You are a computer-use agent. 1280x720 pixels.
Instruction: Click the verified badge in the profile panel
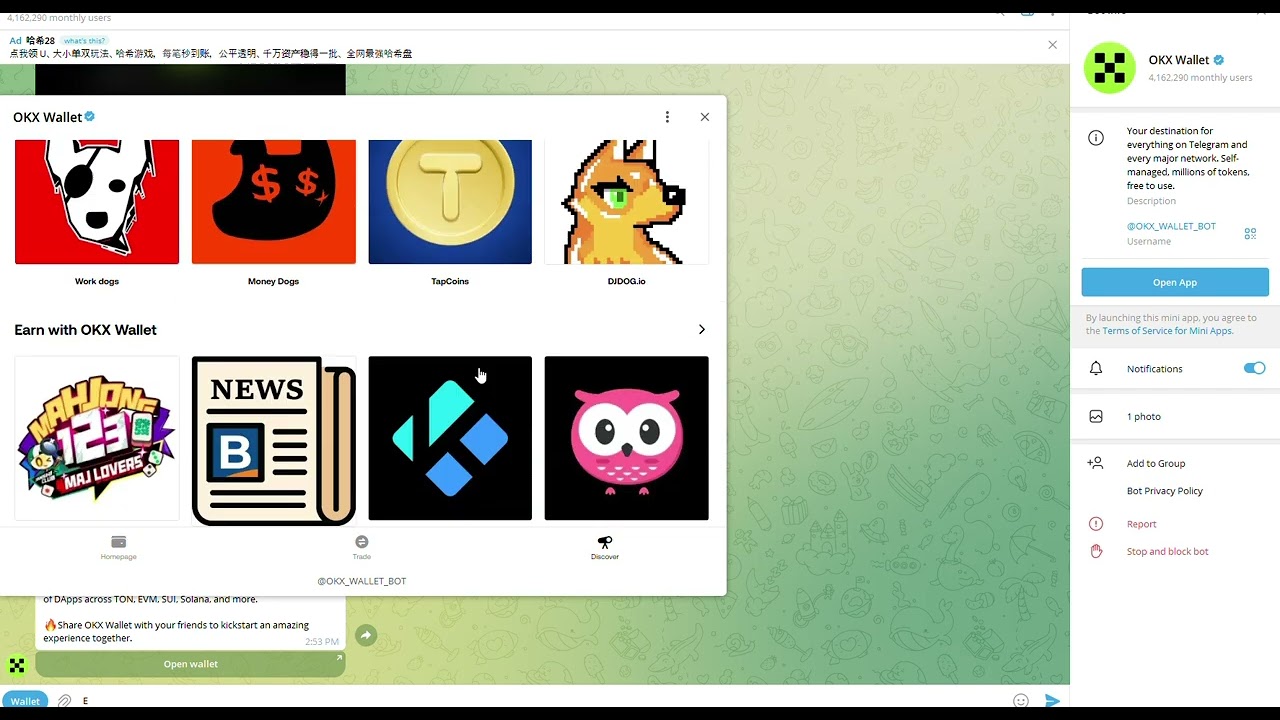click(1219, 60)
